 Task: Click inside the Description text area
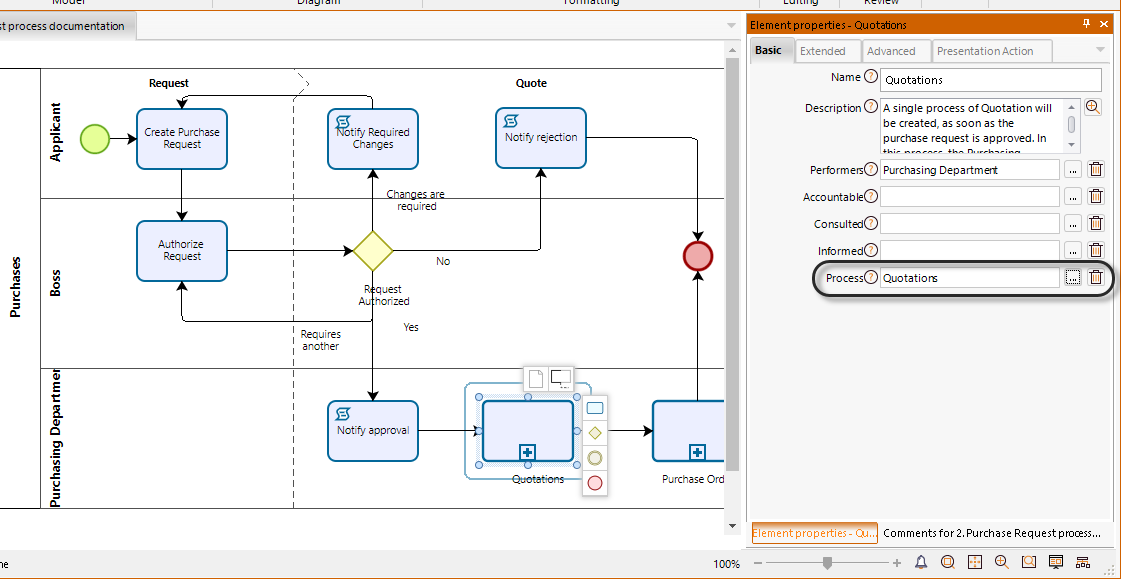[x=972, y=126]
